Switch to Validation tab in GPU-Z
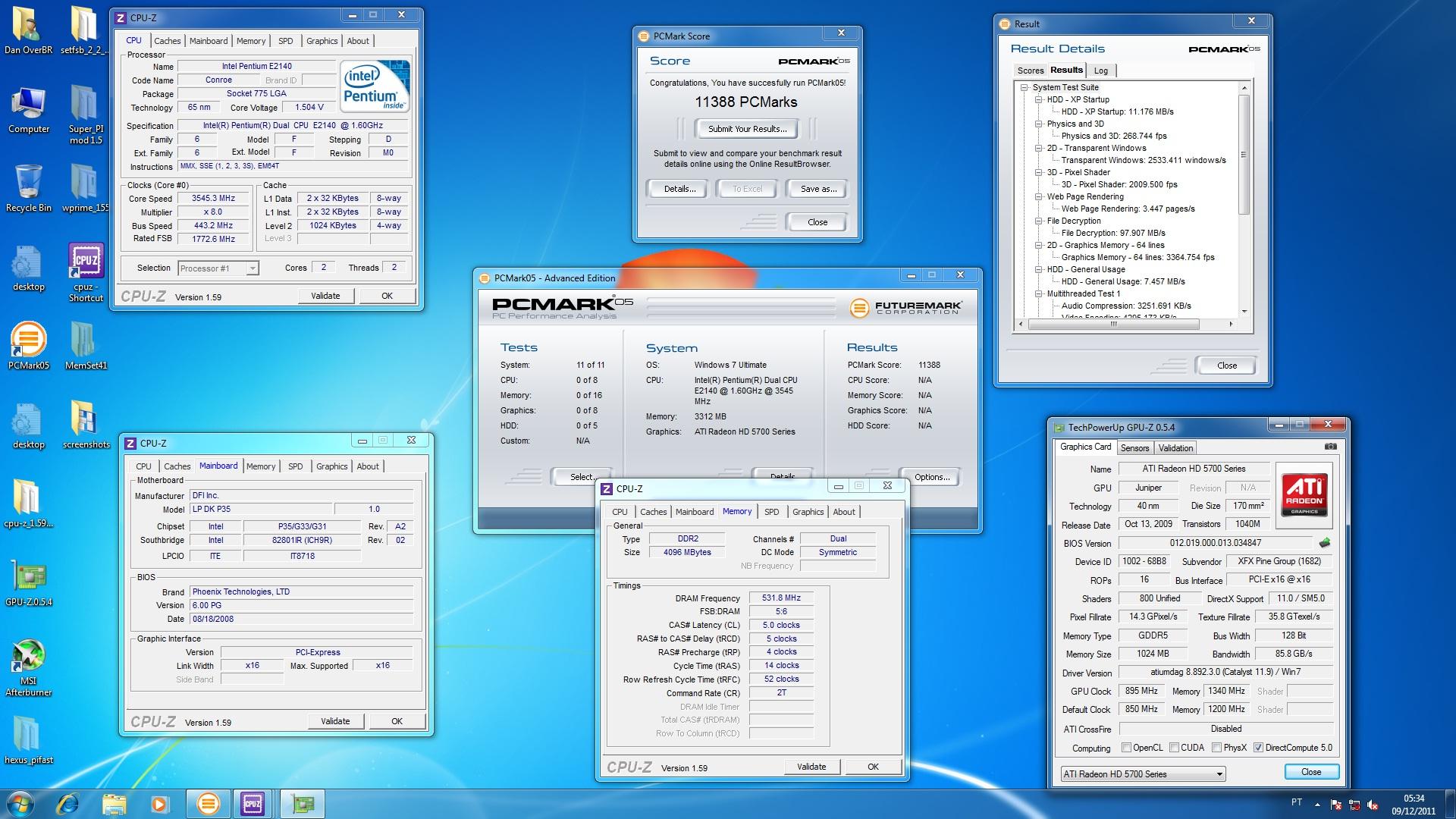1456x819 pixels. pyautogui.click(x=1175, y=448)
